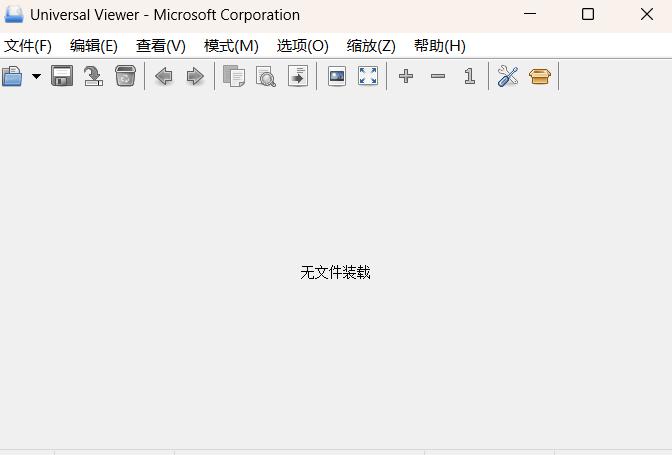The width and height of the screenshot is (672, 455).
Task: Go to previous file with left arrow
Action: pyautogui.click(x=164, y=77)
